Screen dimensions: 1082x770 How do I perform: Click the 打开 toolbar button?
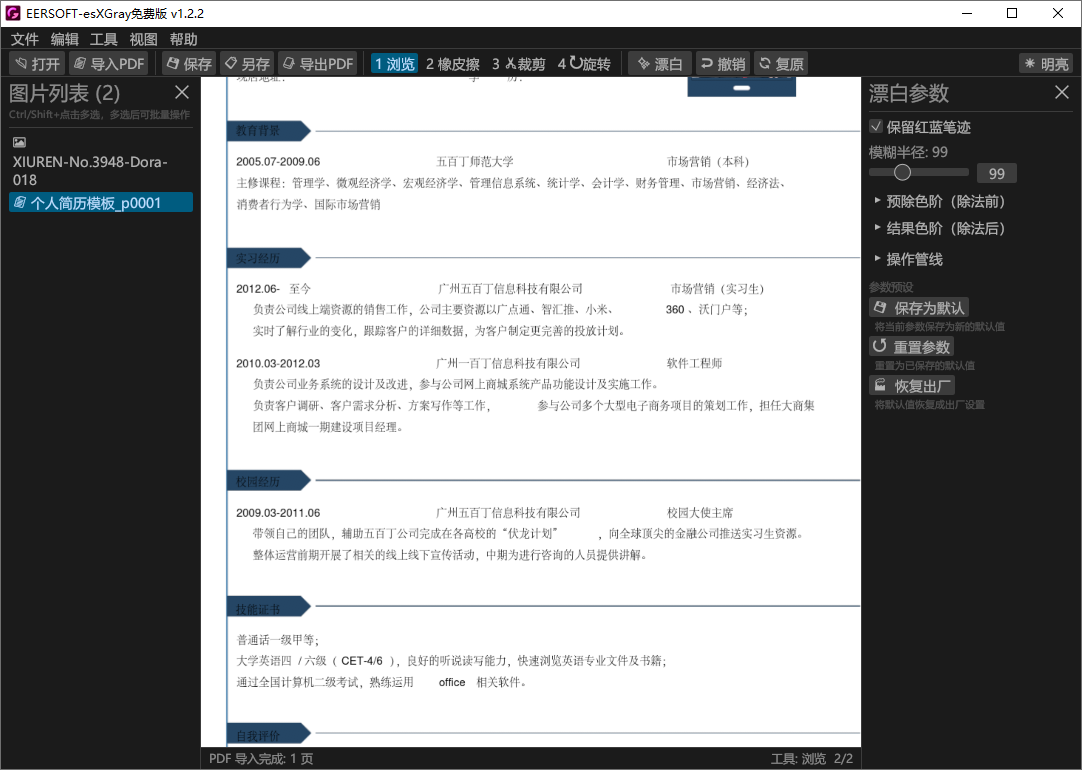click(x=37, y=64)
